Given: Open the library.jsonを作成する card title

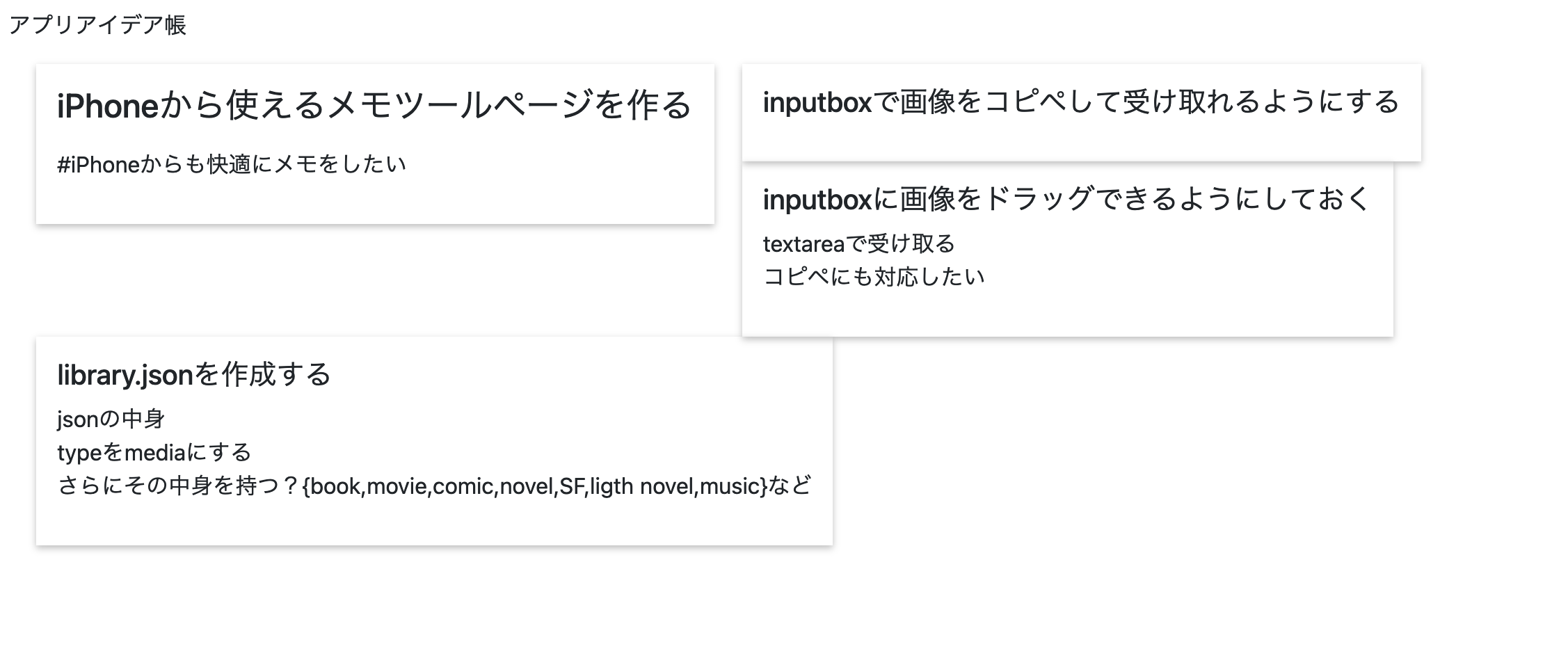Looking at the screenshot, I should click(193, 376).
